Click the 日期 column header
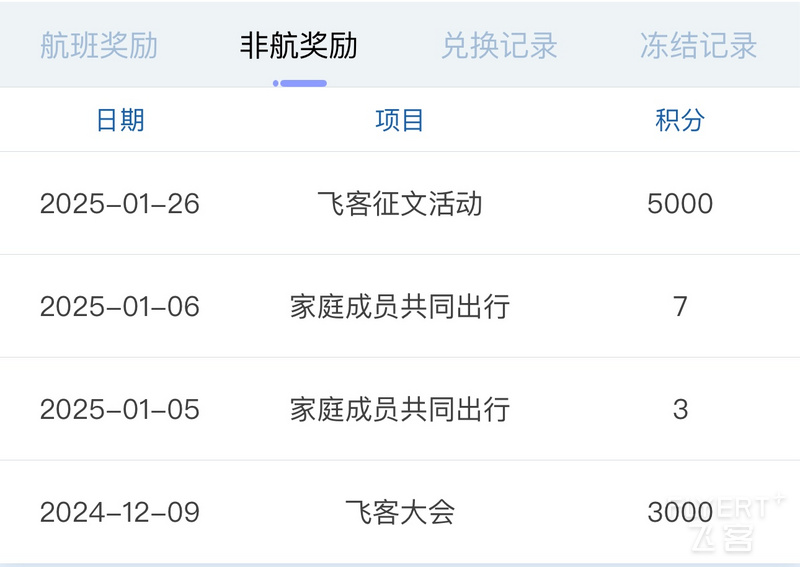Image resolution: width=800 pixels, height=567 pixels. tap(120, 120)
